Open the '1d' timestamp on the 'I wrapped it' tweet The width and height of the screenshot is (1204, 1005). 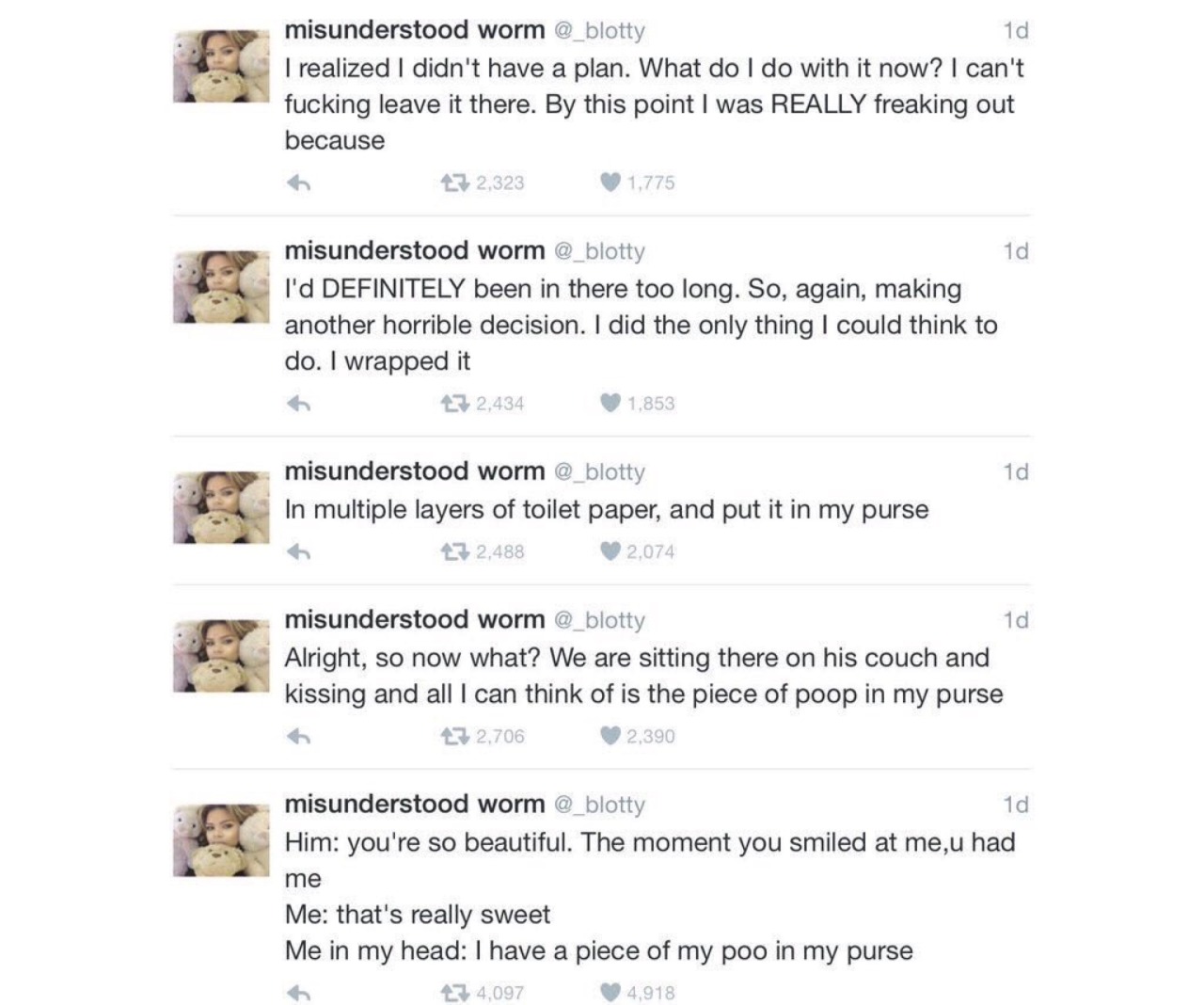click(x=1016, y=251)
